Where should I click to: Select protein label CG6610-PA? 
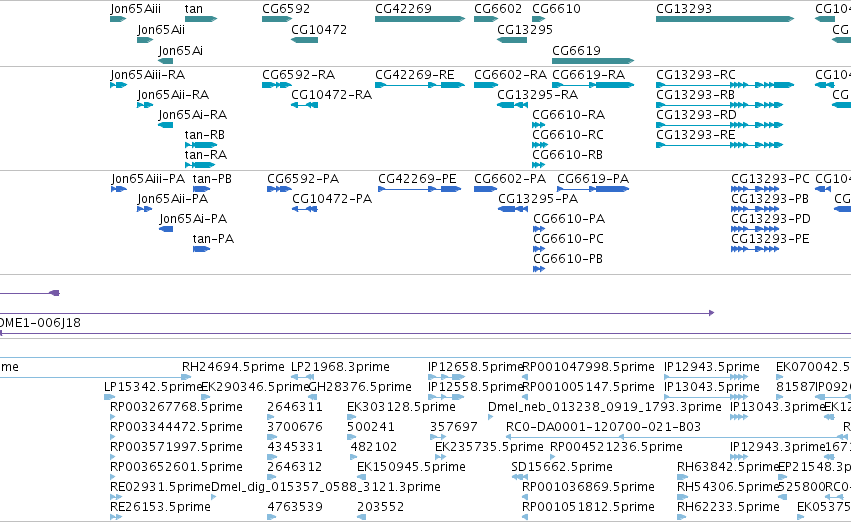point(569,219)
